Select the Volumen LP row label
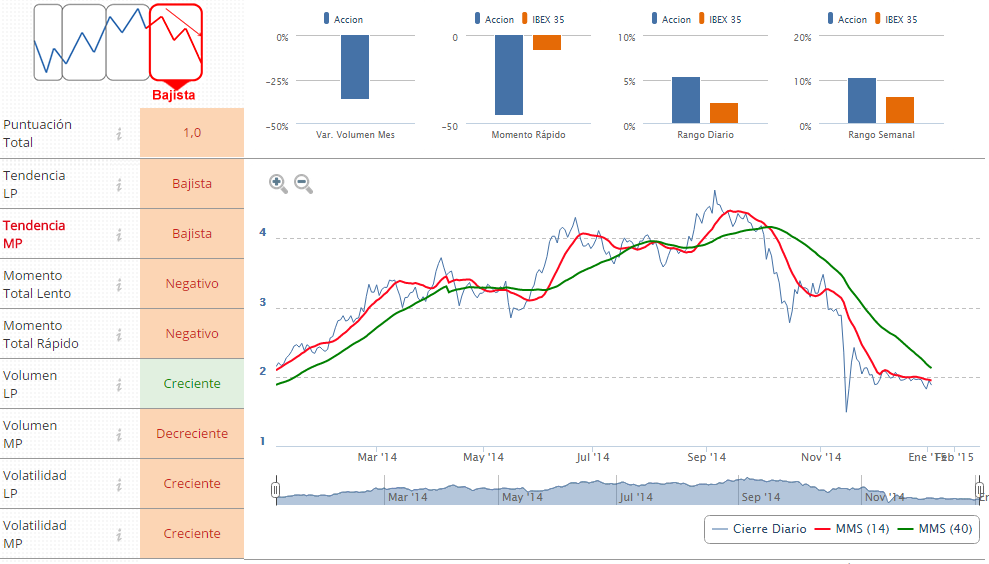The image size is (989, 564). (30, 384)
